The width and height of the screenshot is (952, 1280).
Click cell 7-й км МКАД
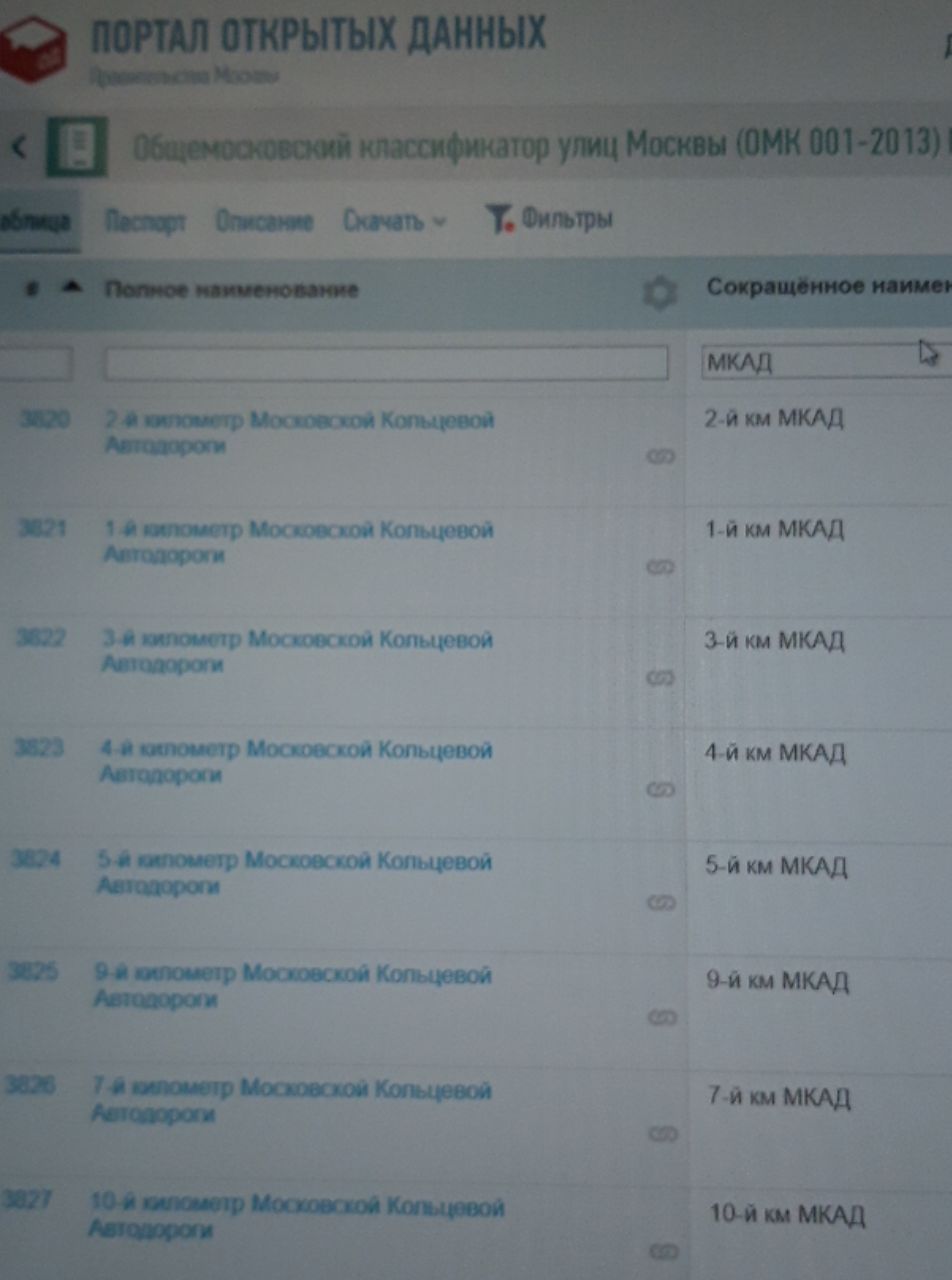(x=779, y=1099)
